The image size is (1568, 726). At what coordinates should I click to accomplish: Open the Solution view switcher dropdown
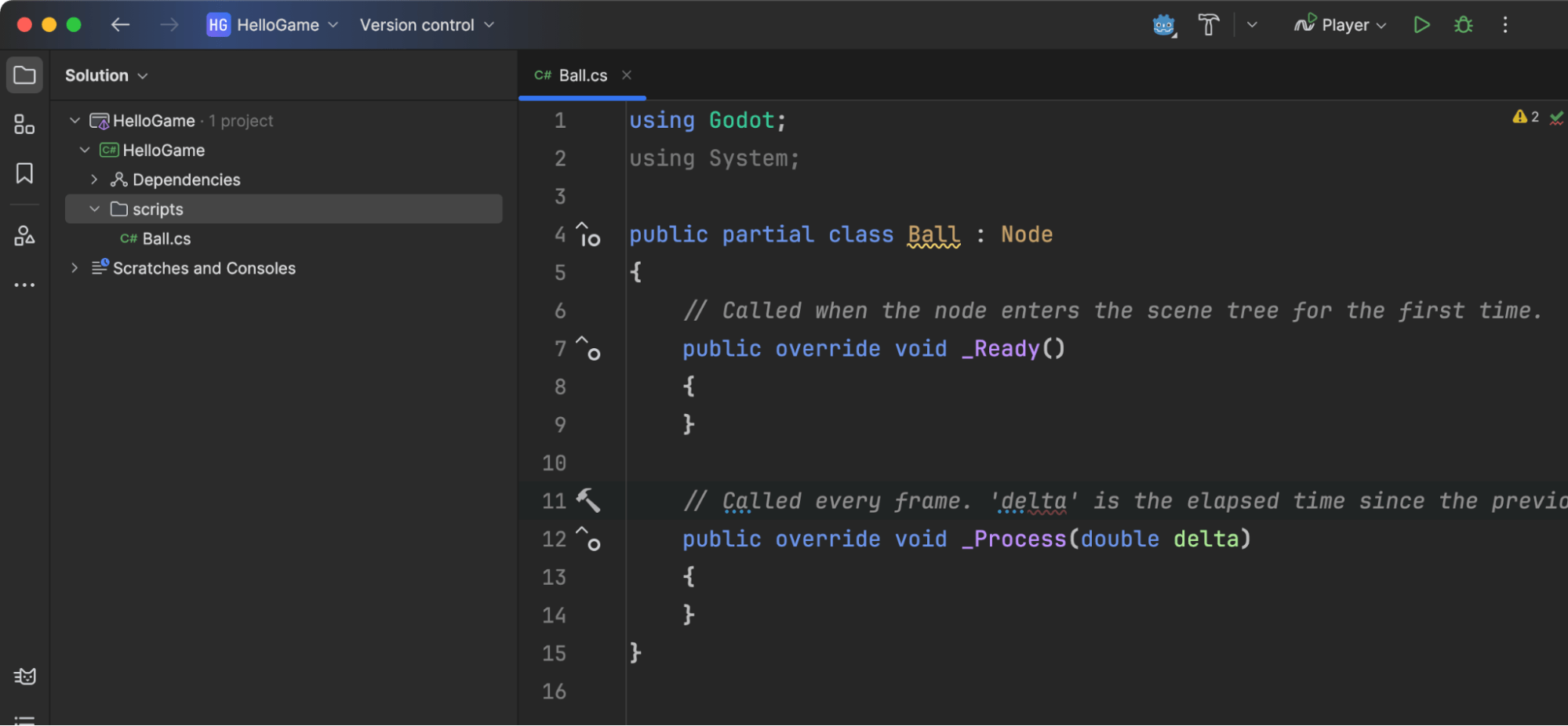(107, 74)
